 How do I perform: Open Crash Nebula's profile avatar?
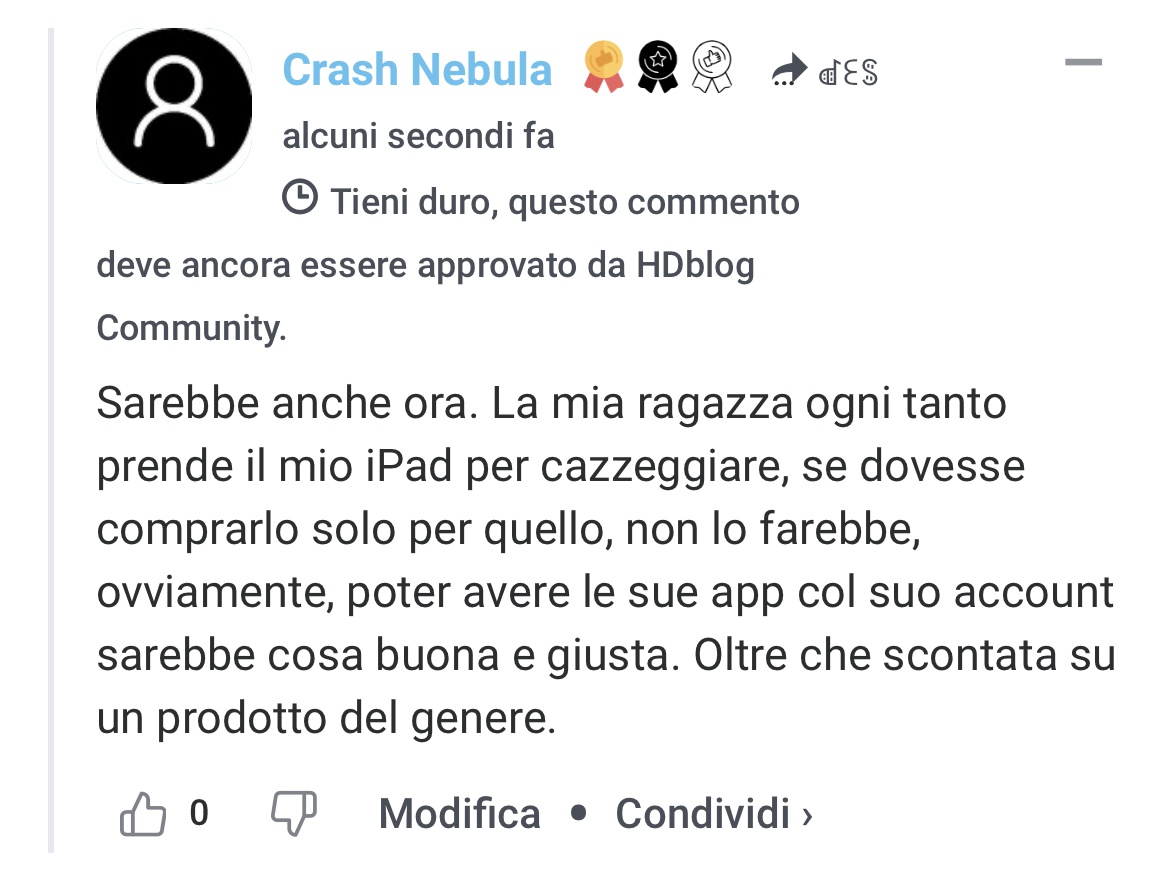[175, 106]
